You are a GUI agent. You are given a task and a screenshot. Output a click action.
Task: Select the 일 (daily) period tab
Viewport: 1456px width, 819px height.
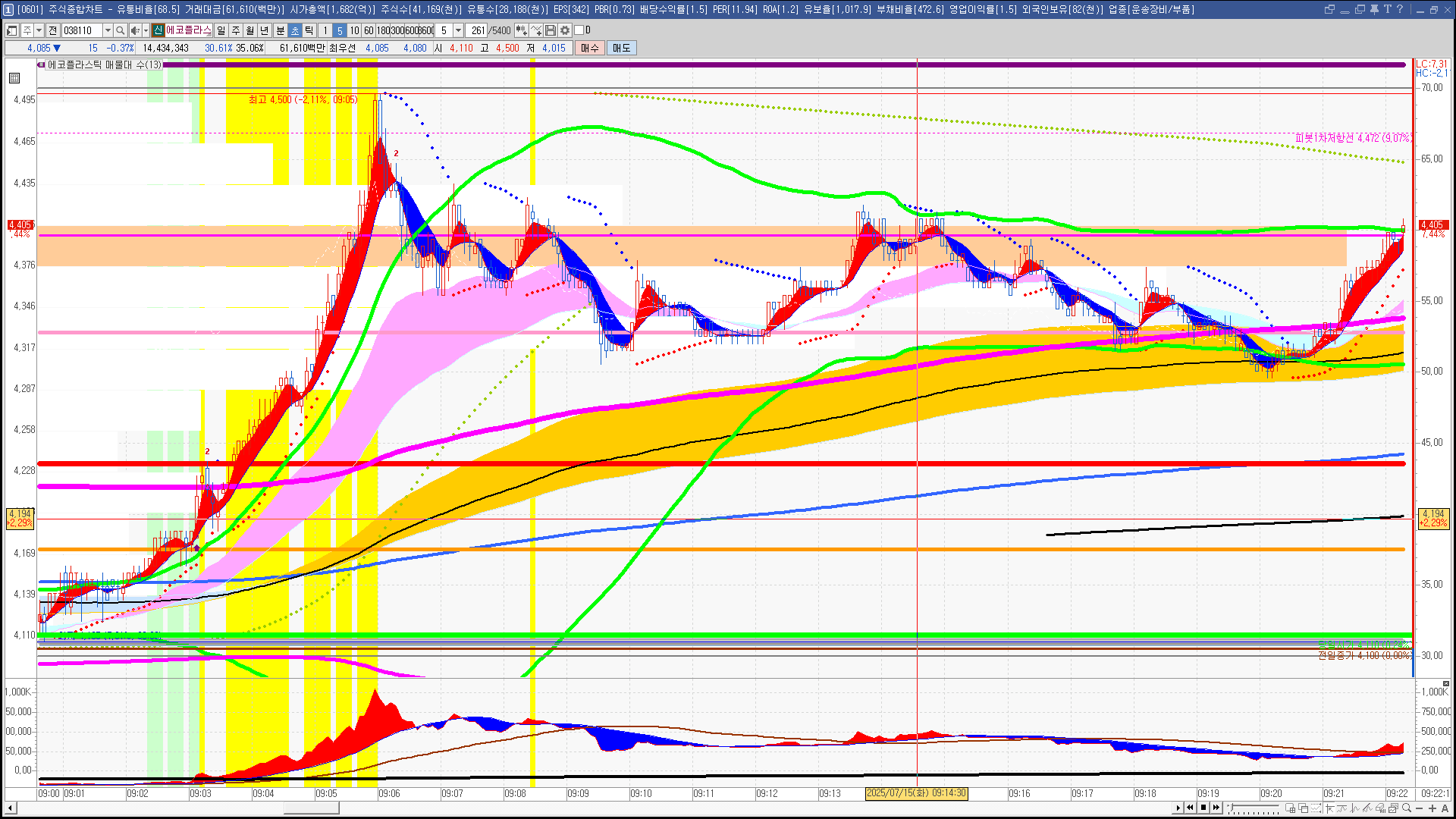point(221,30)
